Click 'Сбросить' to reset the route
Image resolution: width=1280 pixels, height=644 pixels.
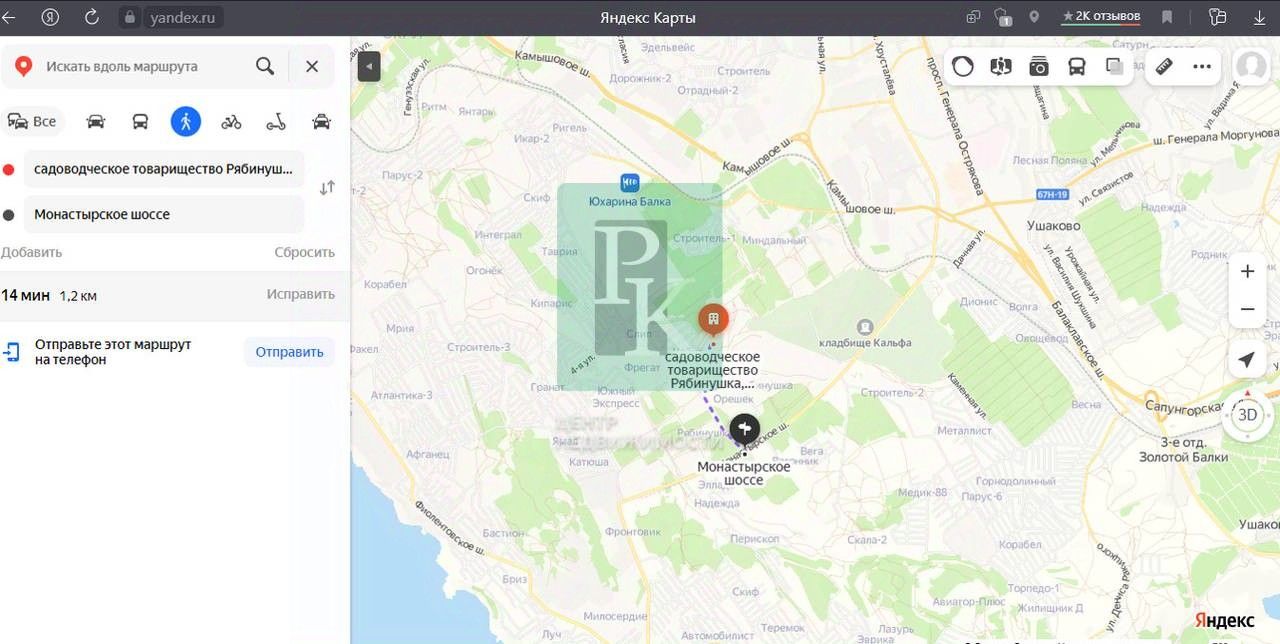click(x=305, y=252)
